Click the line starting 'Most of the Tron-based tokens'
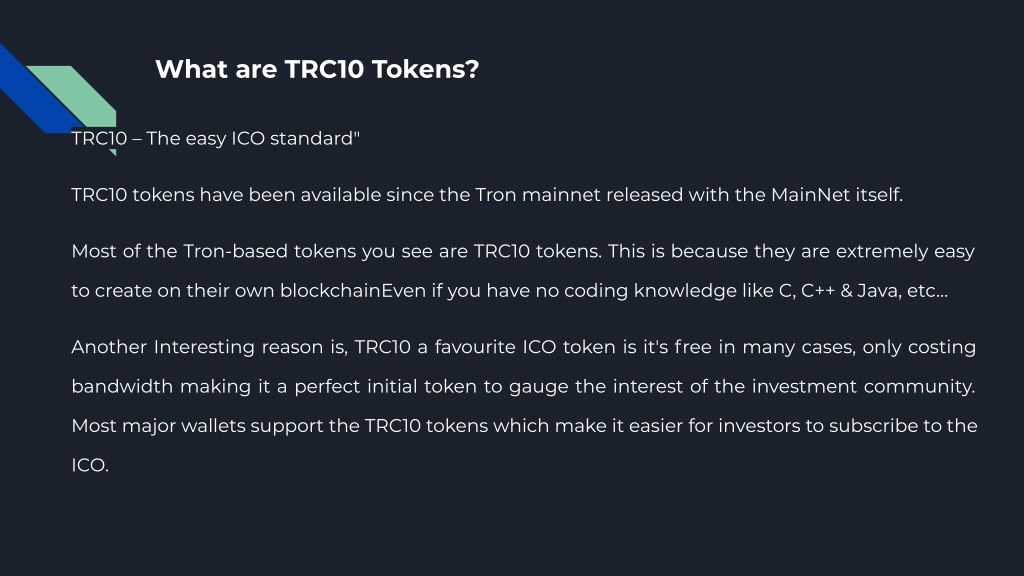Screen dimensions: 1024x576 [x=522, y=251]
